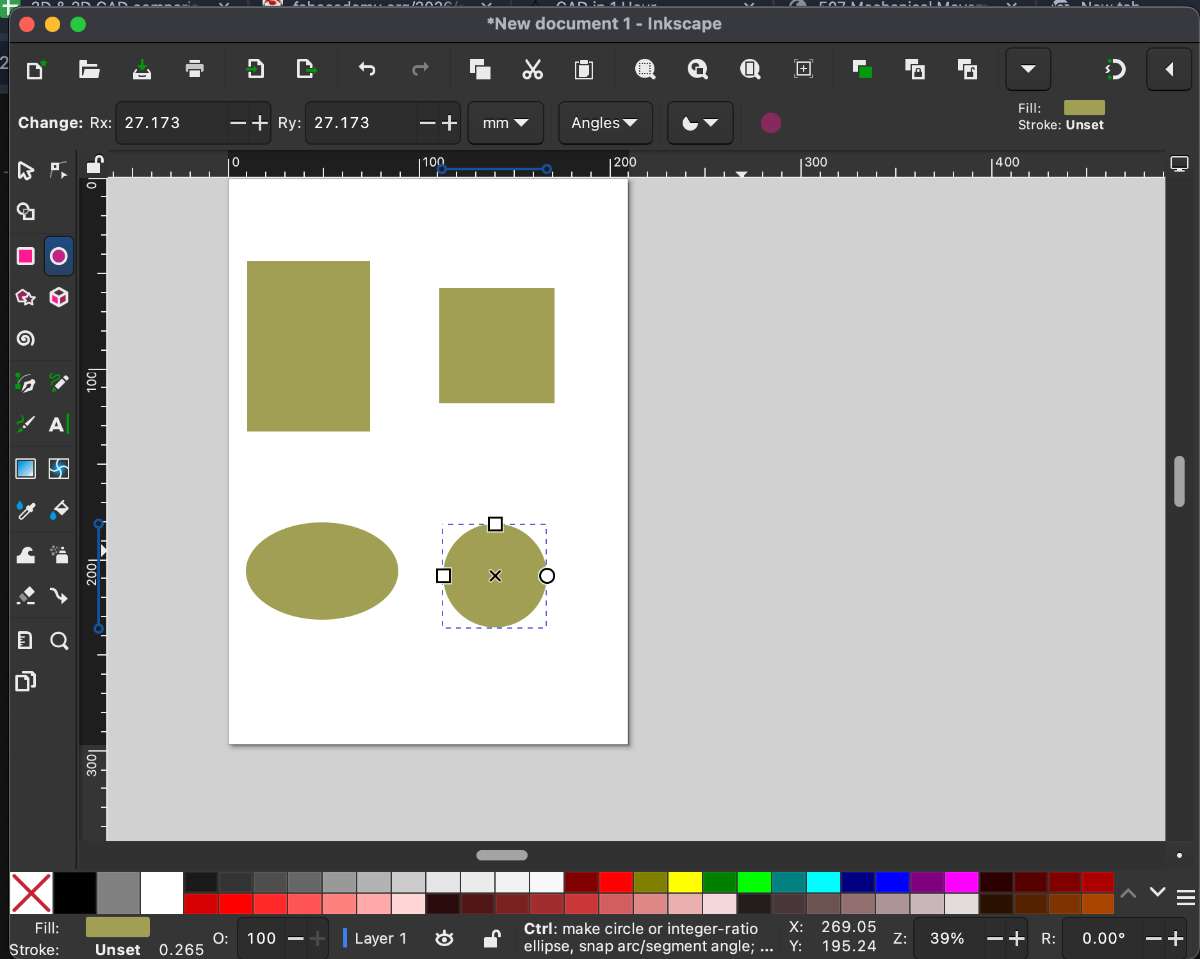The width and height of the screenshot is (1200, 959).
Task: Click the no-color X swatch
Action: pyautogui.click(x=30, y=893)
